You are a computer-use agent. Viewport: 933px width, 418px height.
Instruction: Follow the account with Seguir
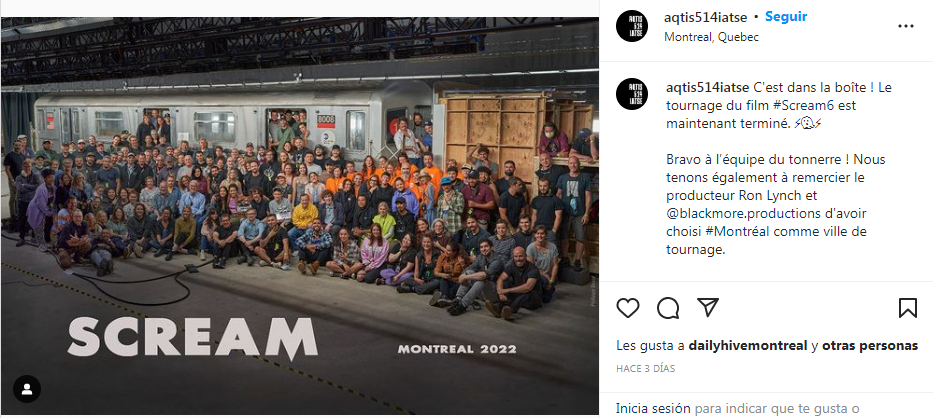tap(786, 17)
